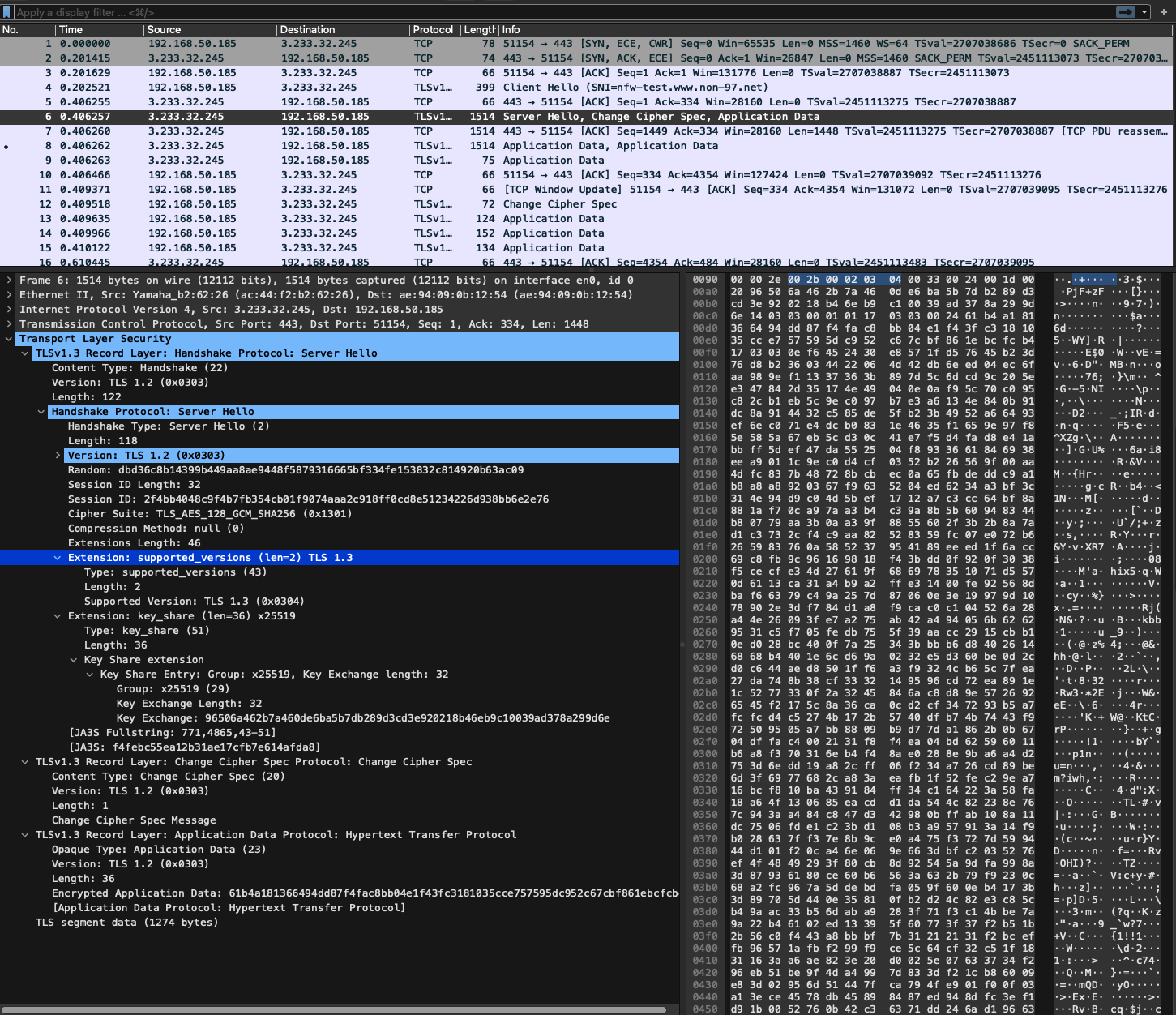Click the apply filter arrow button
The width and height of the screenshot is (1176, 1015).
coord(1125,12)
